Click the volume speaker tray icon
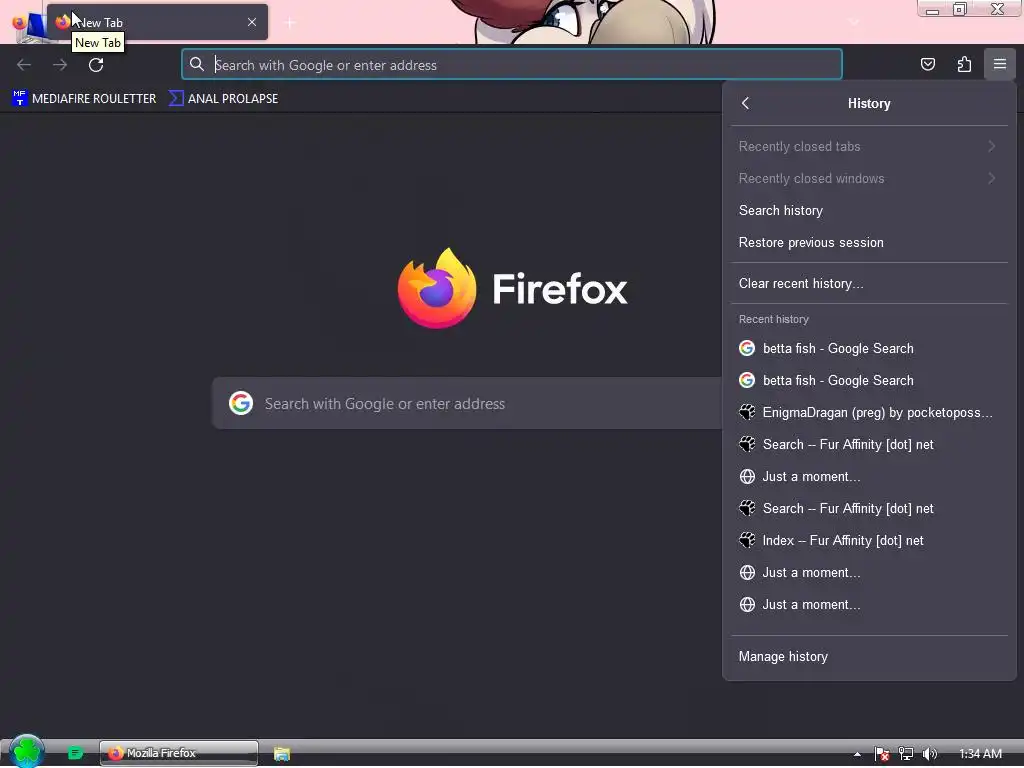The image size is (1024, 768). [x=930, y=754]
